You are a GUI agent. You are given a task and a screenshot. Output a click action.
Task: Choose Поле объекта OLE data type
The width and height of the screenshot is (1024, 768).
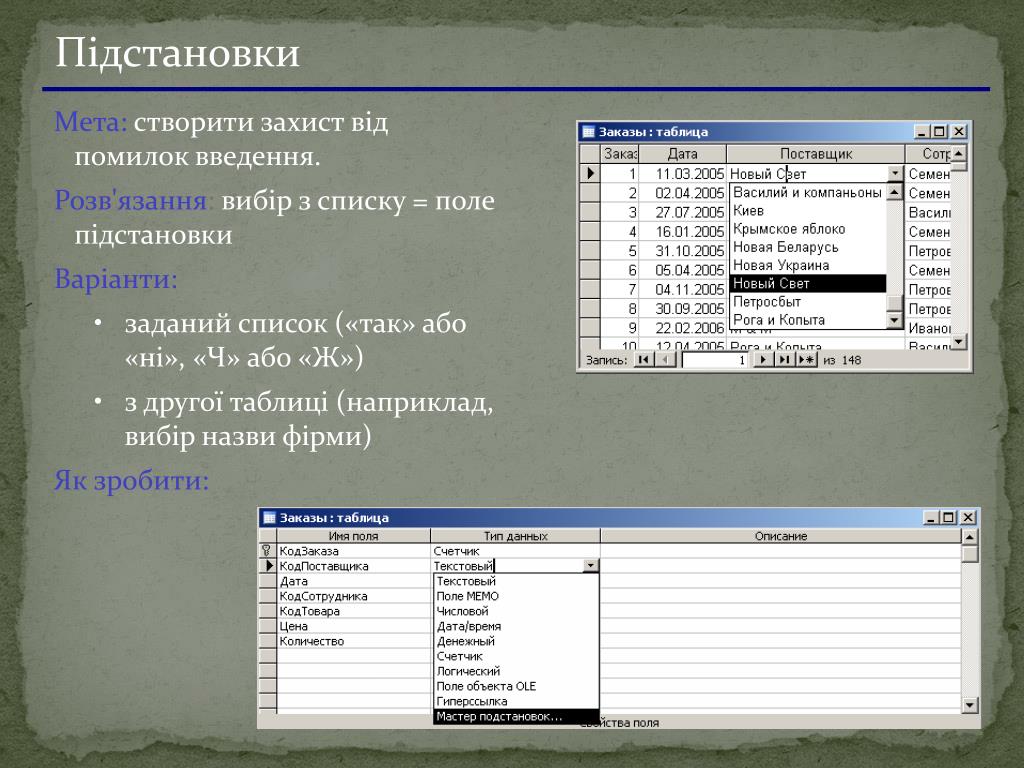[x=516, y=686]
